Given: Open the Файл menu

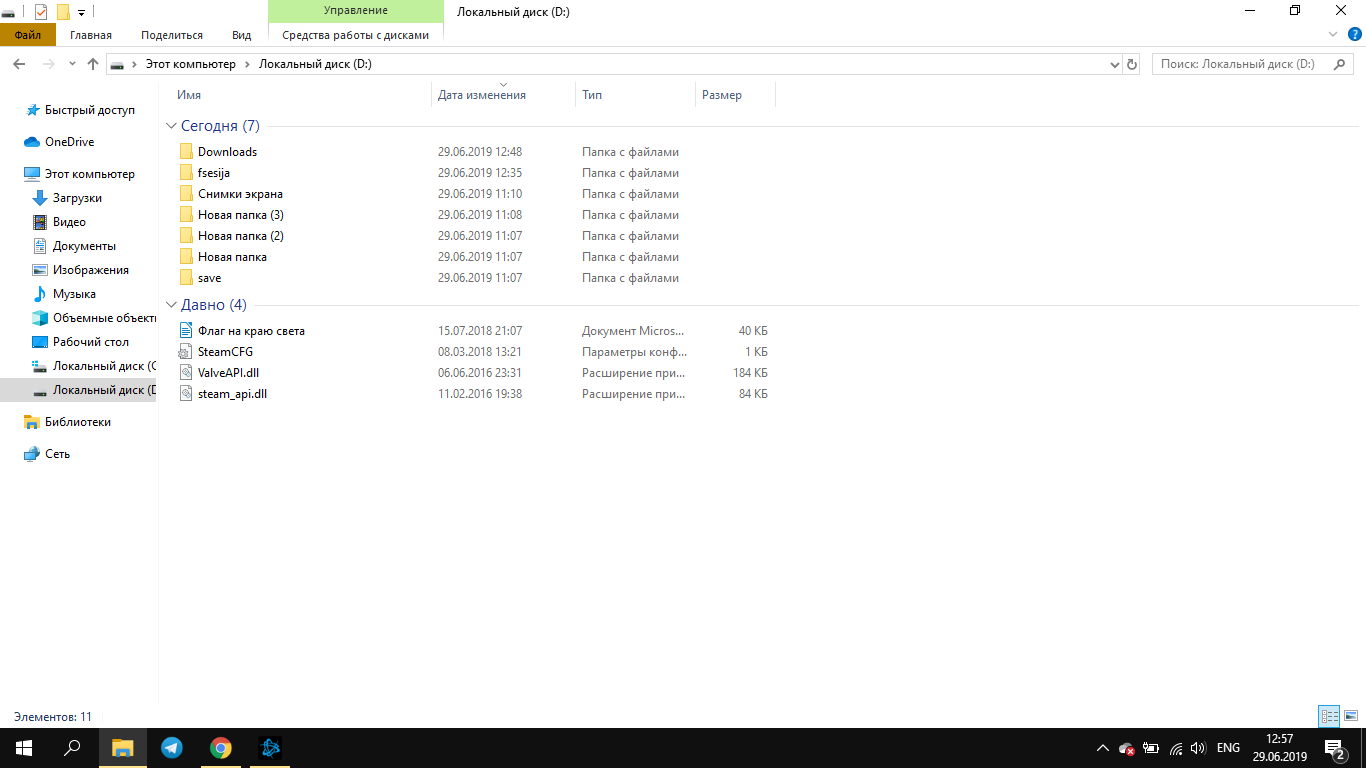Looking at the screenshot, I should (x=28, y=35).
